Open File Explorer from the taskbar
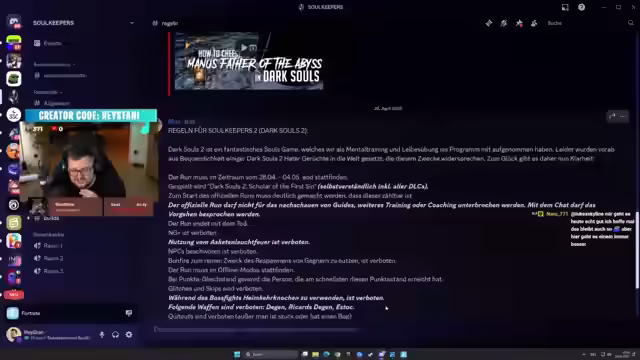 tap(316, 354)
